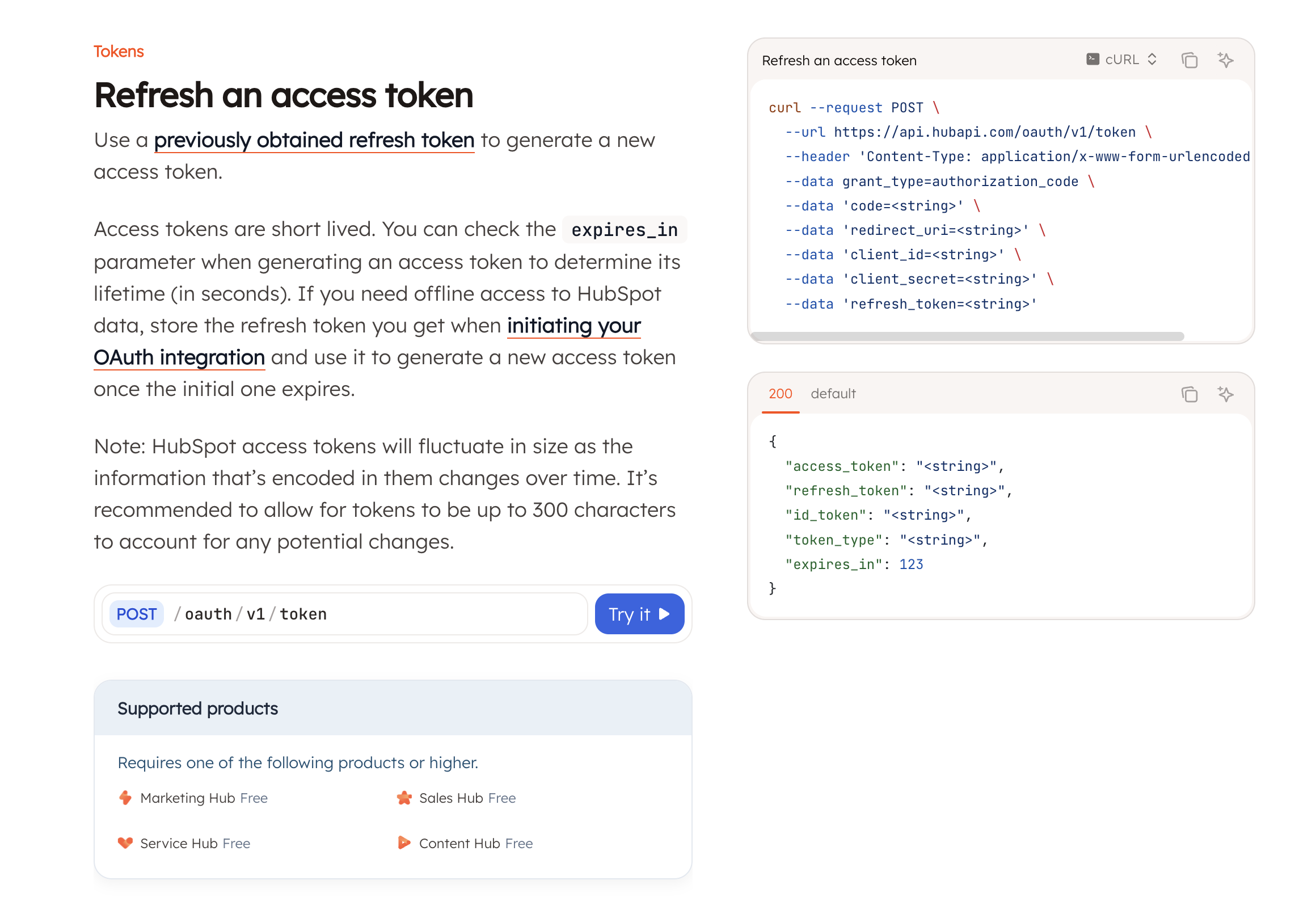Viewport: 1316px width, 910px height.
Task: Follow the initiating your OAuth integration link
Action: [573, 326]
